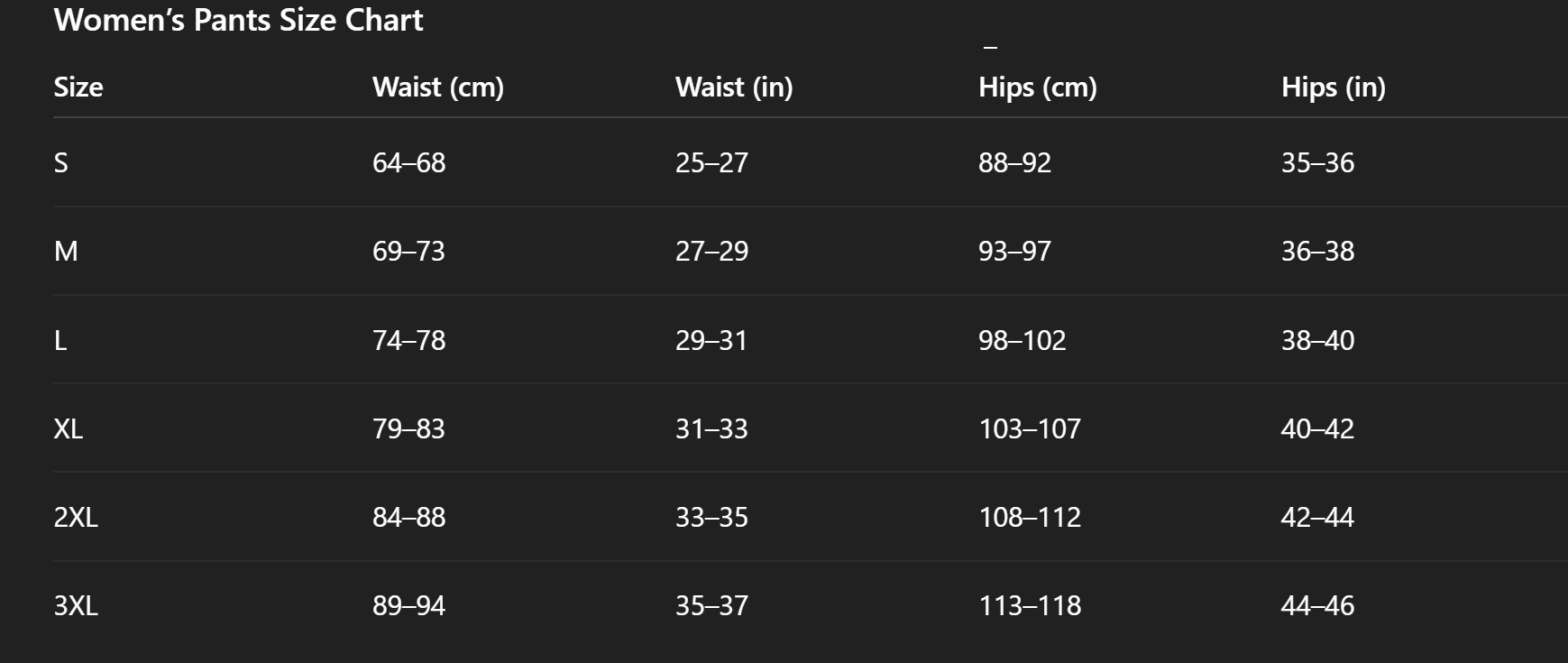Select the L size row label
The height and width of the screenshot is (663, 1568).
coord(60,340)
